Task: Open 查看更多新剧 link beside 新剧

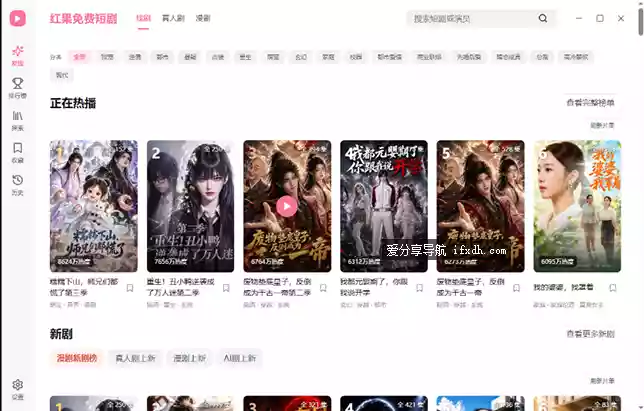Action: coord(590,334)
